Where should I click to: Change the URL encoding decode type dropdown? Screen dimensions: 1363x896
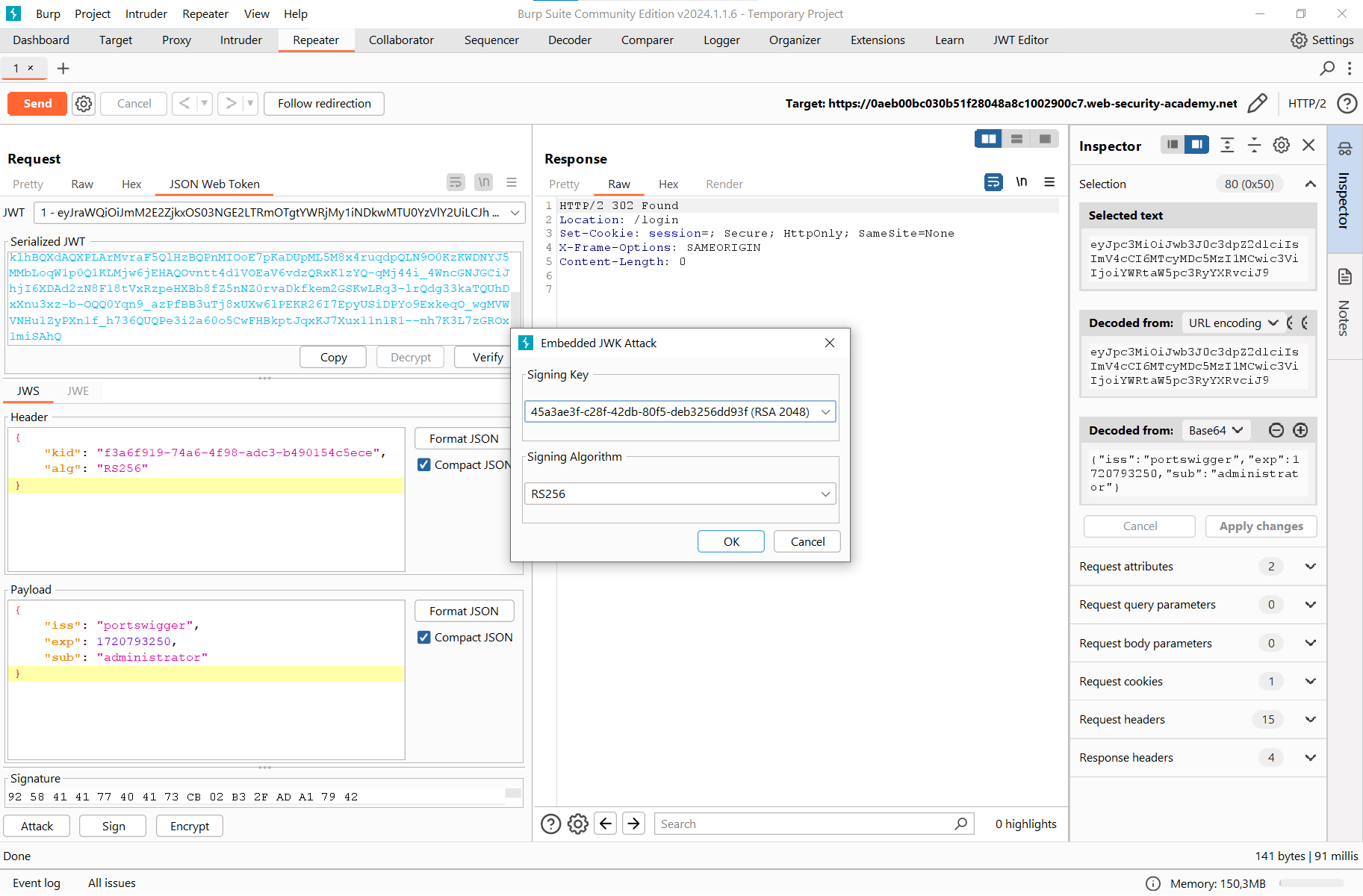(1234, 323)
